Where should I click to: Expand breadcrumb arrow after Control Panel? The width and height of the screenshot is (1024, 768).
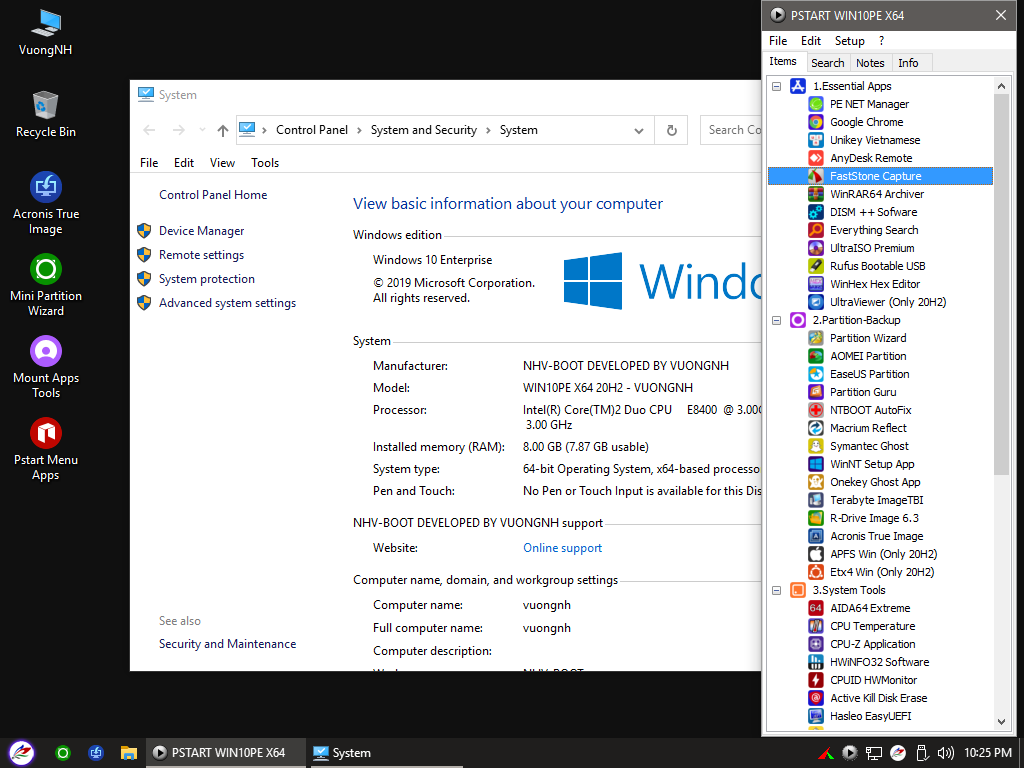coord(359,131)
